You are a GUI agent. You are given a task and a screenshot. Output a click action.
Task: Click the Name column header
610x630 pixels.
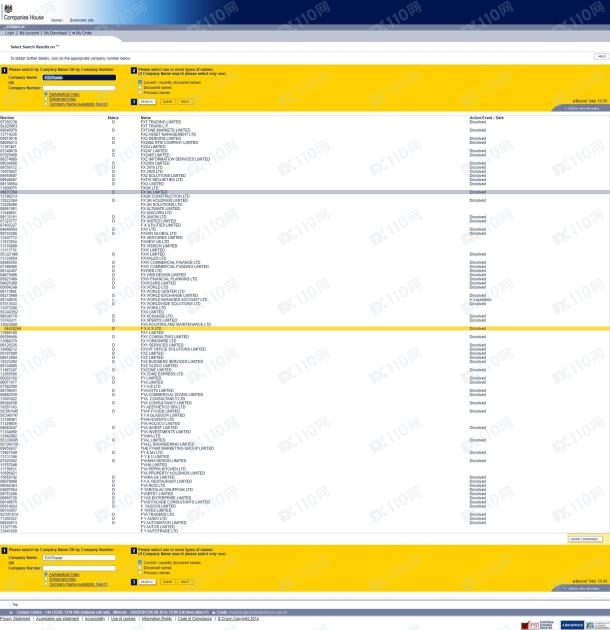point(145,118)
